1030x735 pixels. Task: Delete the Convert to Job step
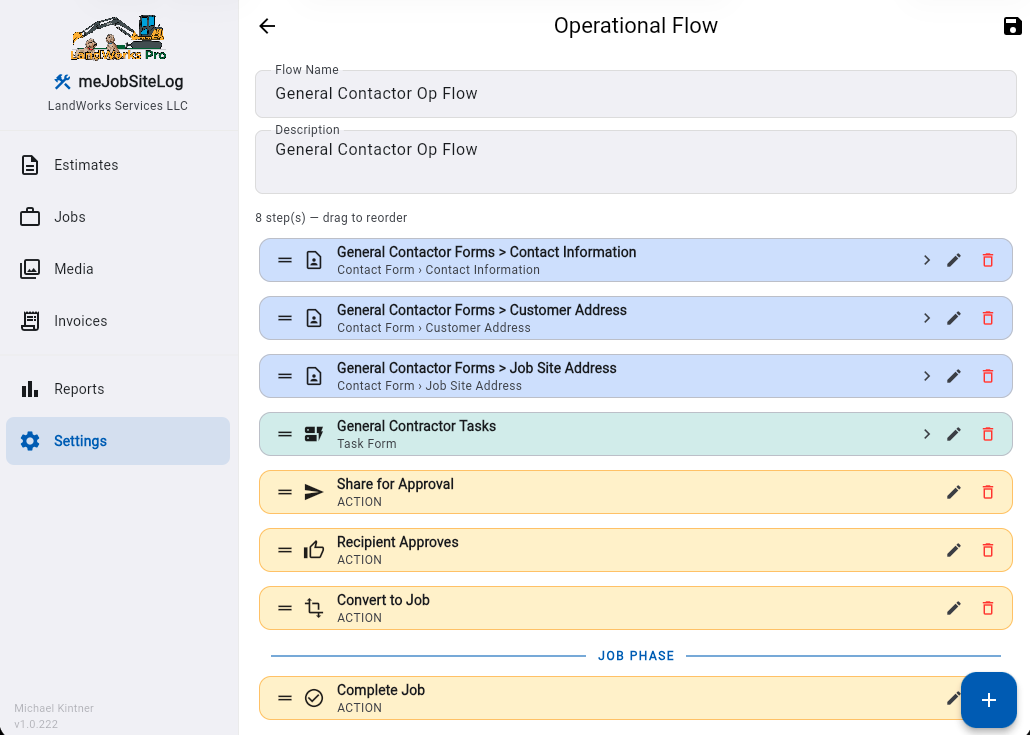(x=988, y=608)
